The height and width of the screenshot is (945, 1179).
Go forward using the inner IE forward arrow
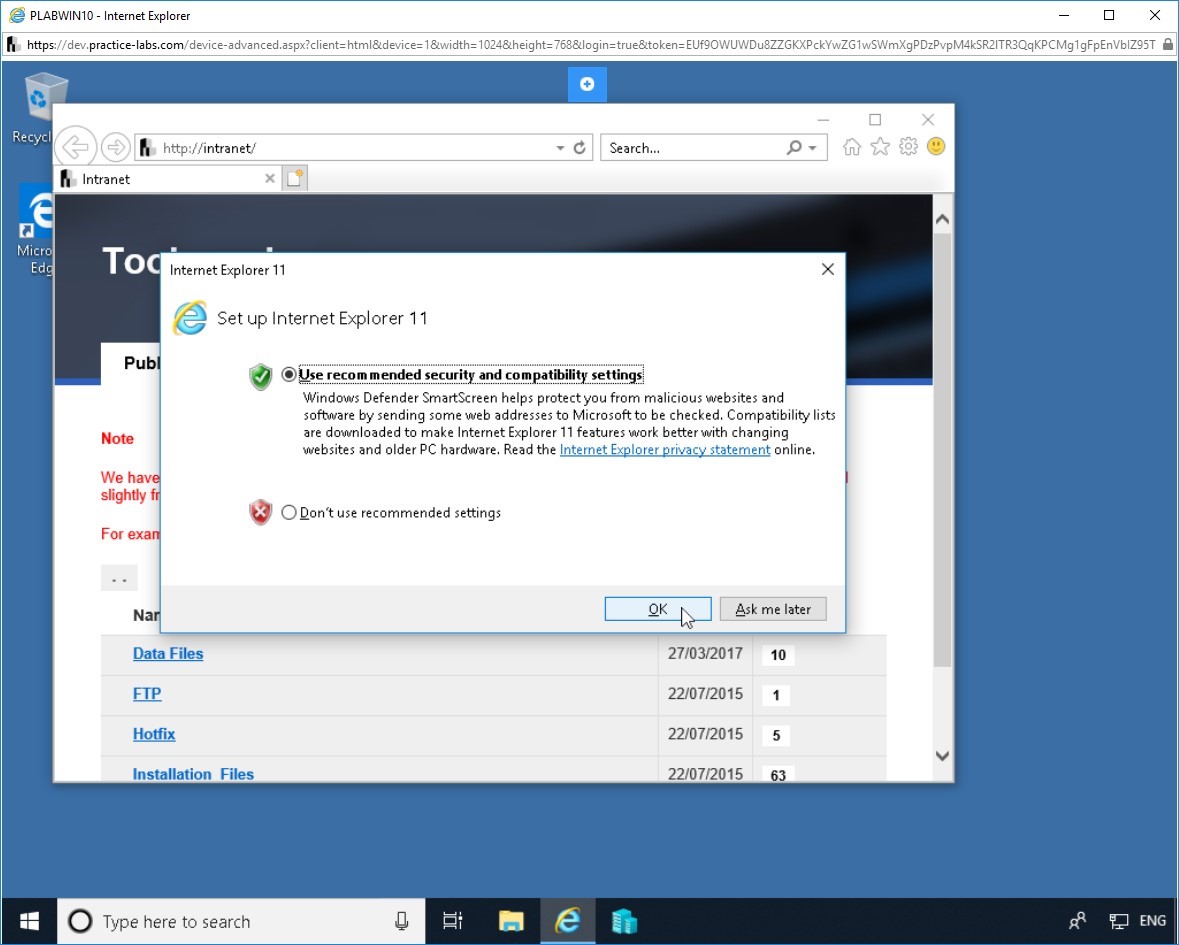tap(115, 147)
